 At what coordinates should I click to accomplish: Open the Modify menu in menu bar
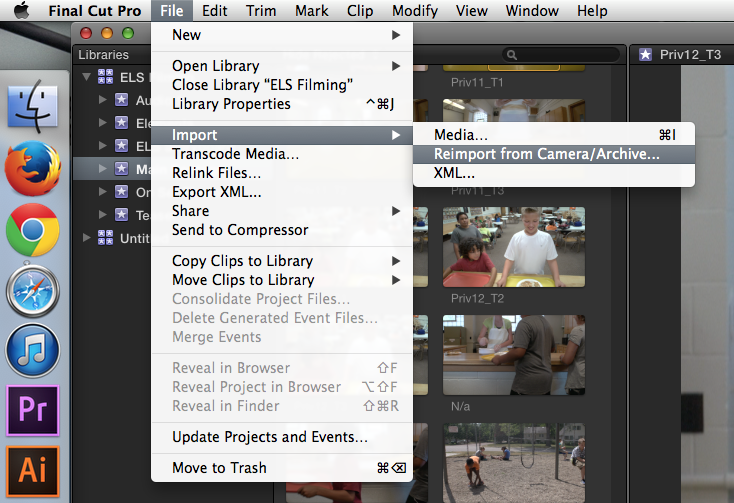413,11
